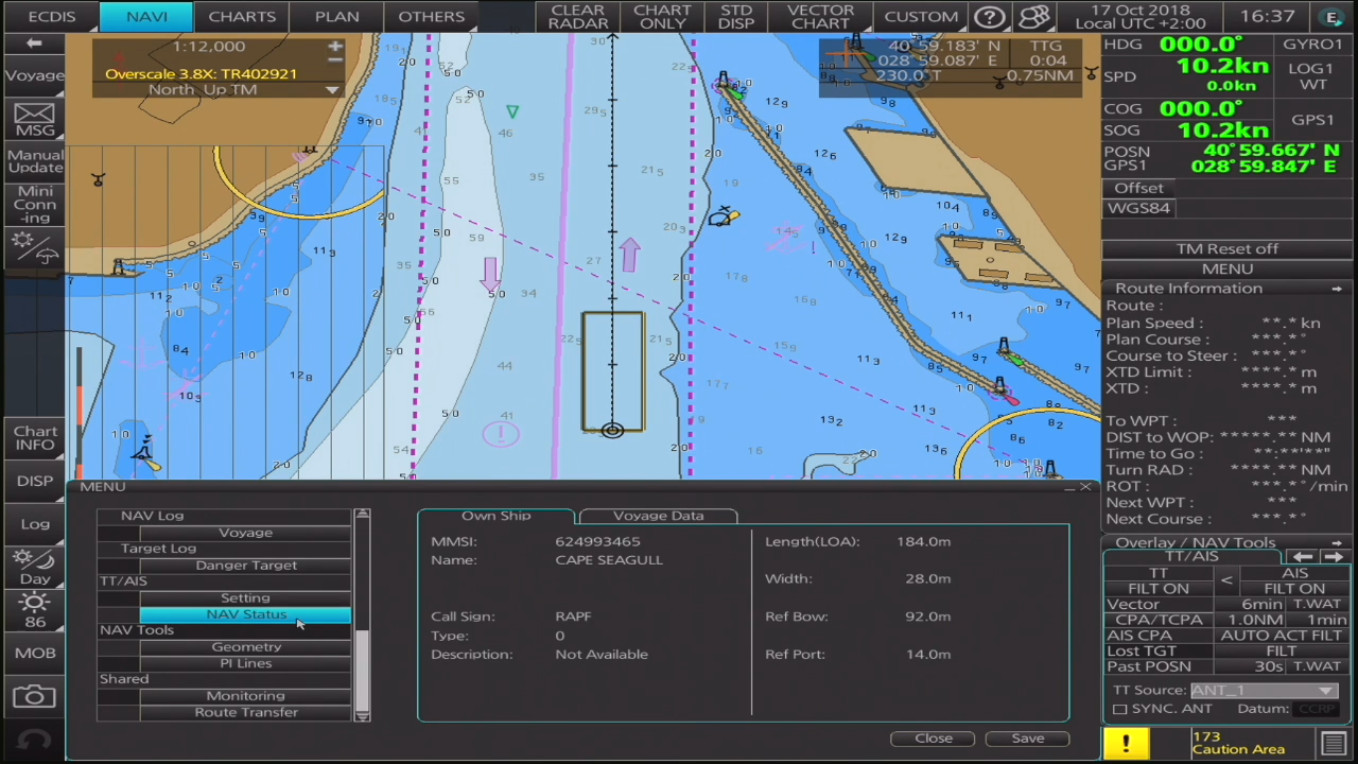Adjust brilliance with the sun icon (86)
The height and width of the screenshot is (764, 1358).
click(x=34, y=609)
